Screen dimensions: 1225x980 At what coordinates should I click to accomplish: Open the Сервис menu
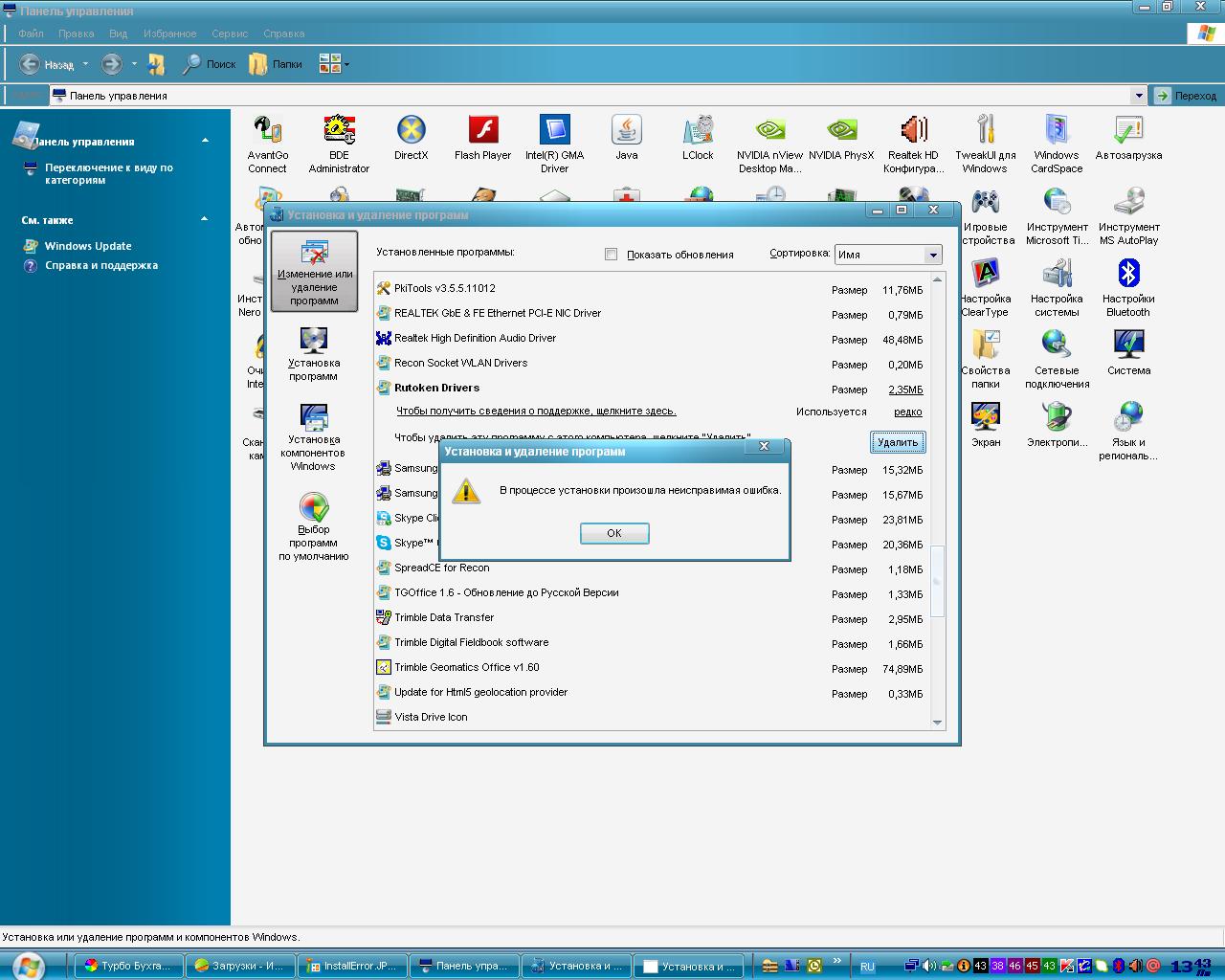pos(230,33)
